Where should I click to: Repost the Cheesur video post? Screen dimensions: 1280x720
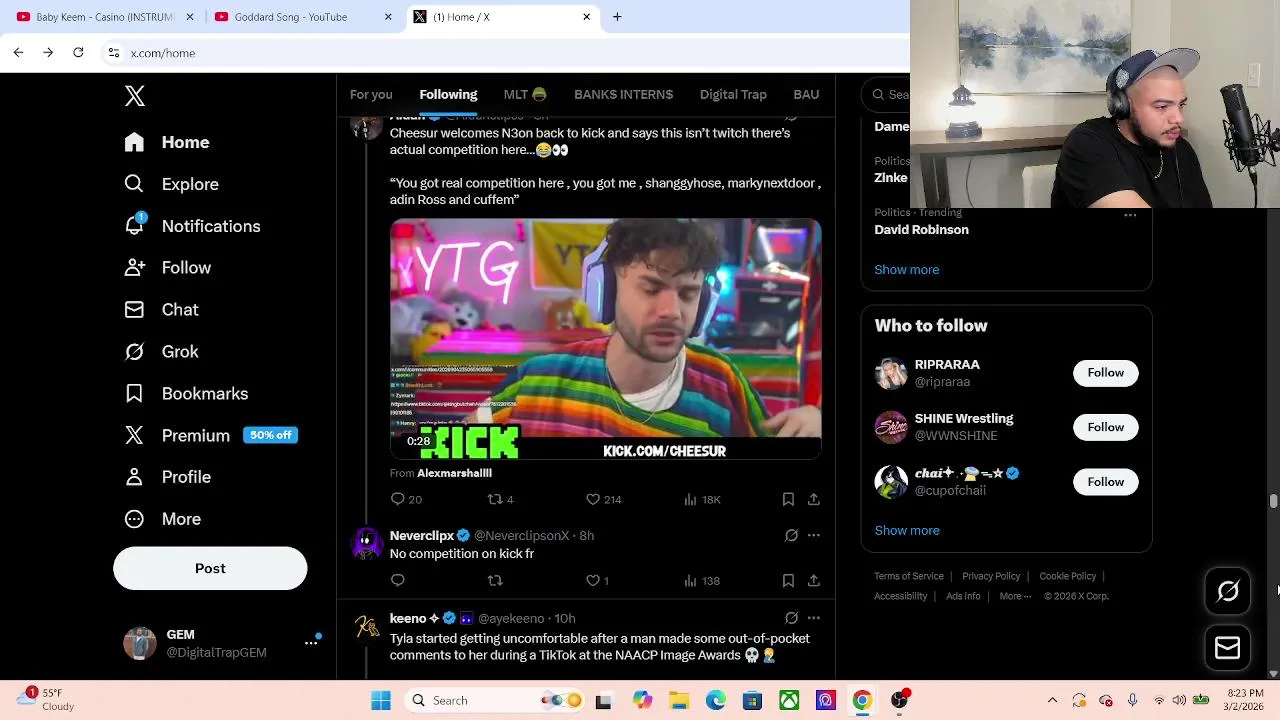500,499
